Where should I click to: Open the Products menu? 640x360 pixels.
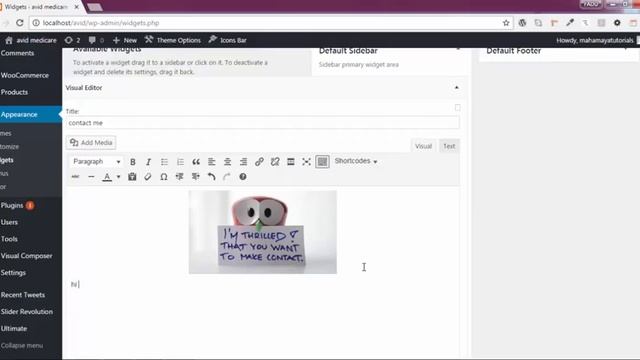pos(14,92)
